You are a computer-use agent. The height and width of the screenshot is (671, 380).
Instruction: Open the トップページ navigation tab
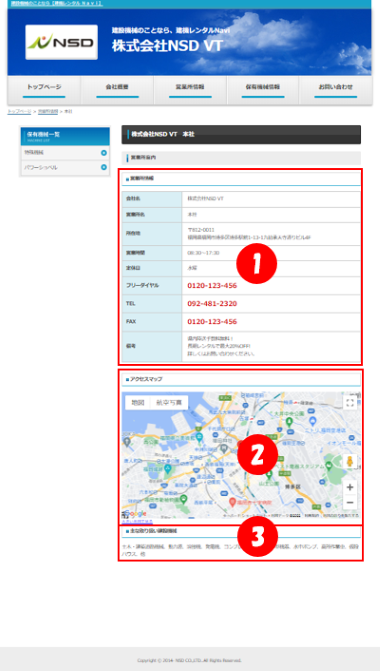(x=44, y=90)
